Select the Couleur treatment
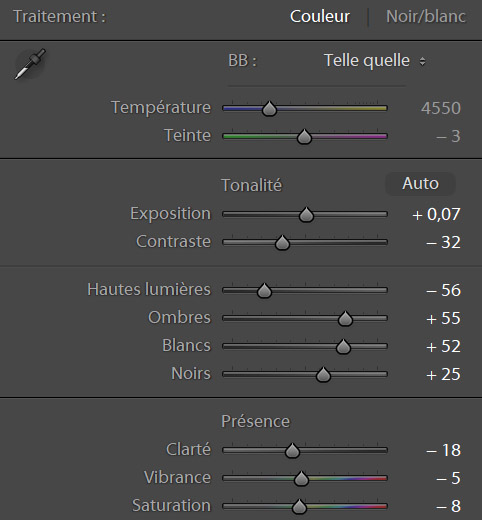This screenshot has height=520, width=482. 320,16
